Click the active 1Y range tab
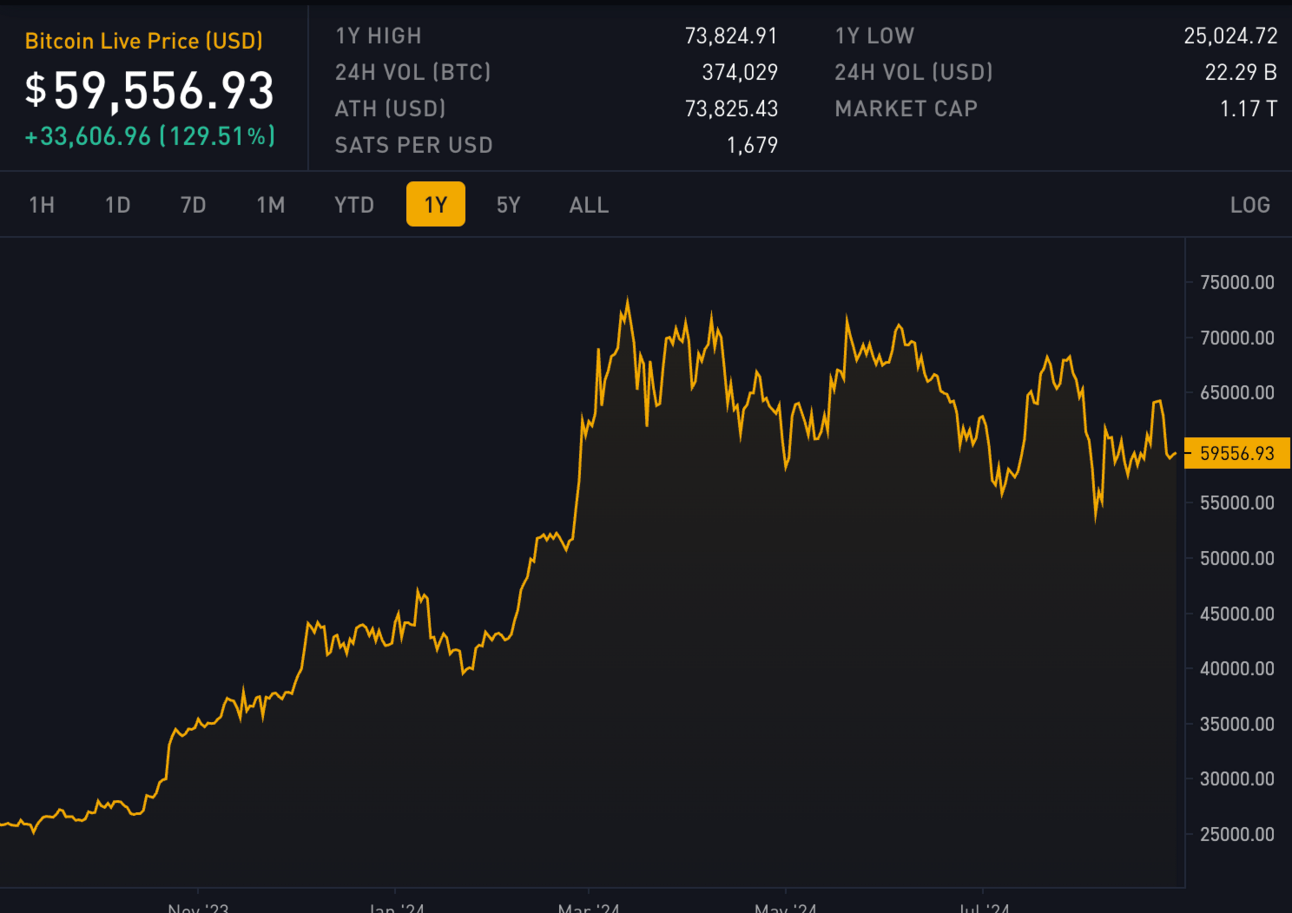1292x913 pixels. pos(436,204)
